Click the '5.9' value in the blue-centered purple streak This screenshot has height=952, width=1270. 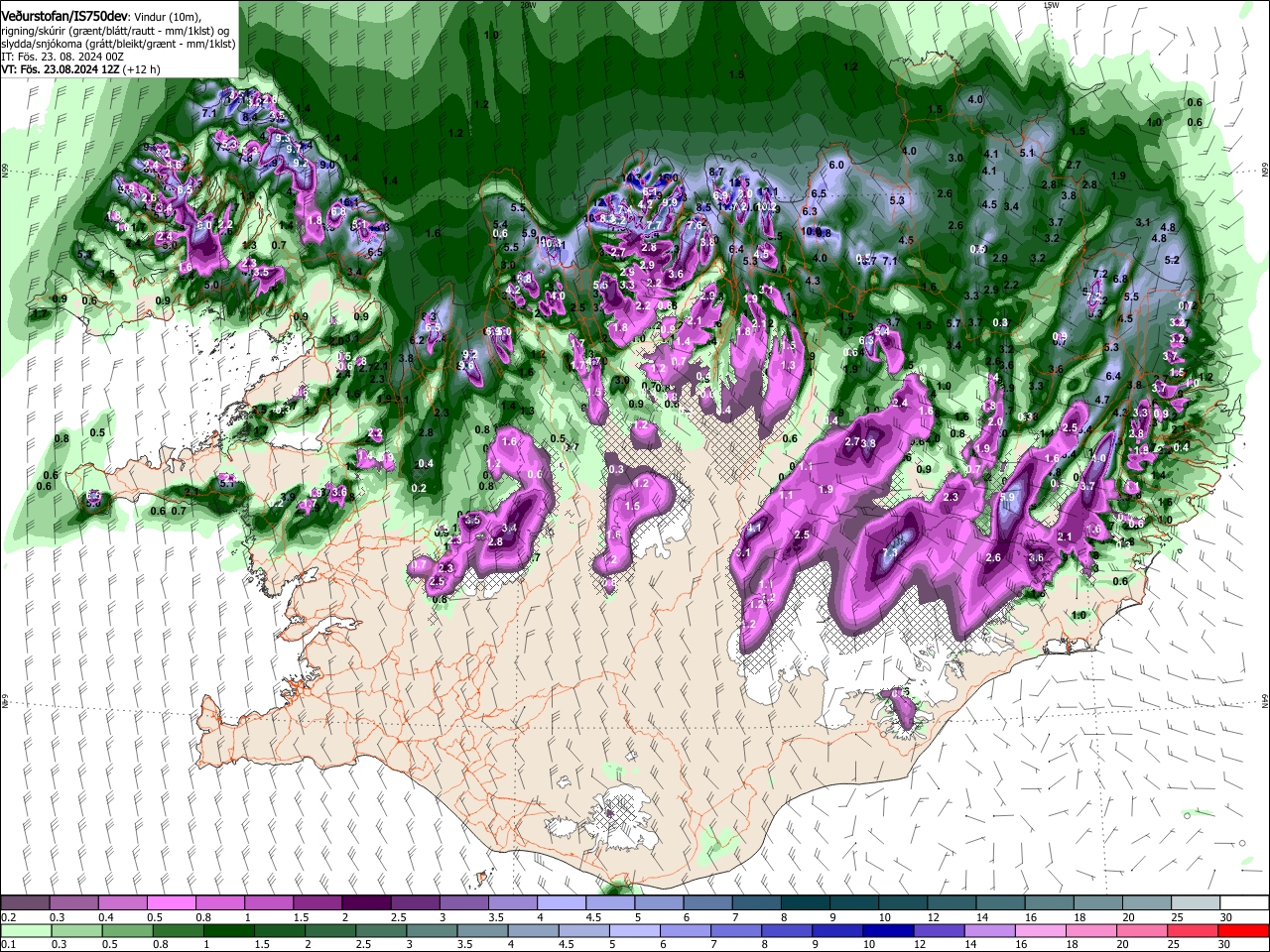1008,497
